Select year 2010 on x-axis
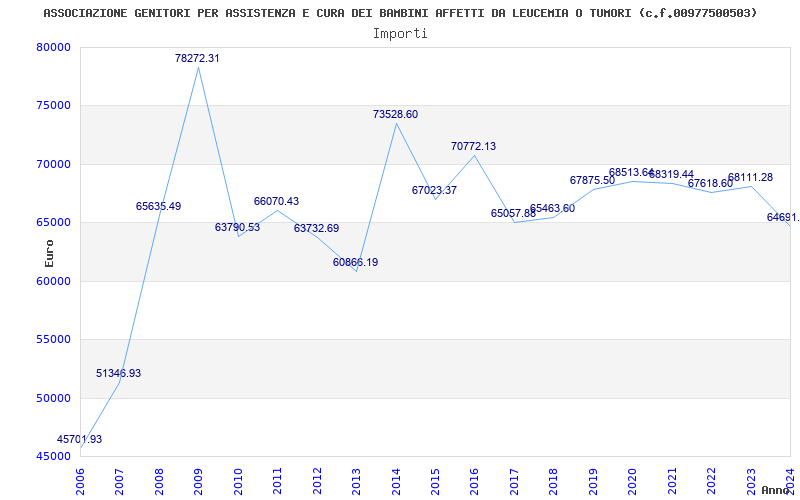The width and height of the screenshot is (800, 500). (x=238, y=481)
